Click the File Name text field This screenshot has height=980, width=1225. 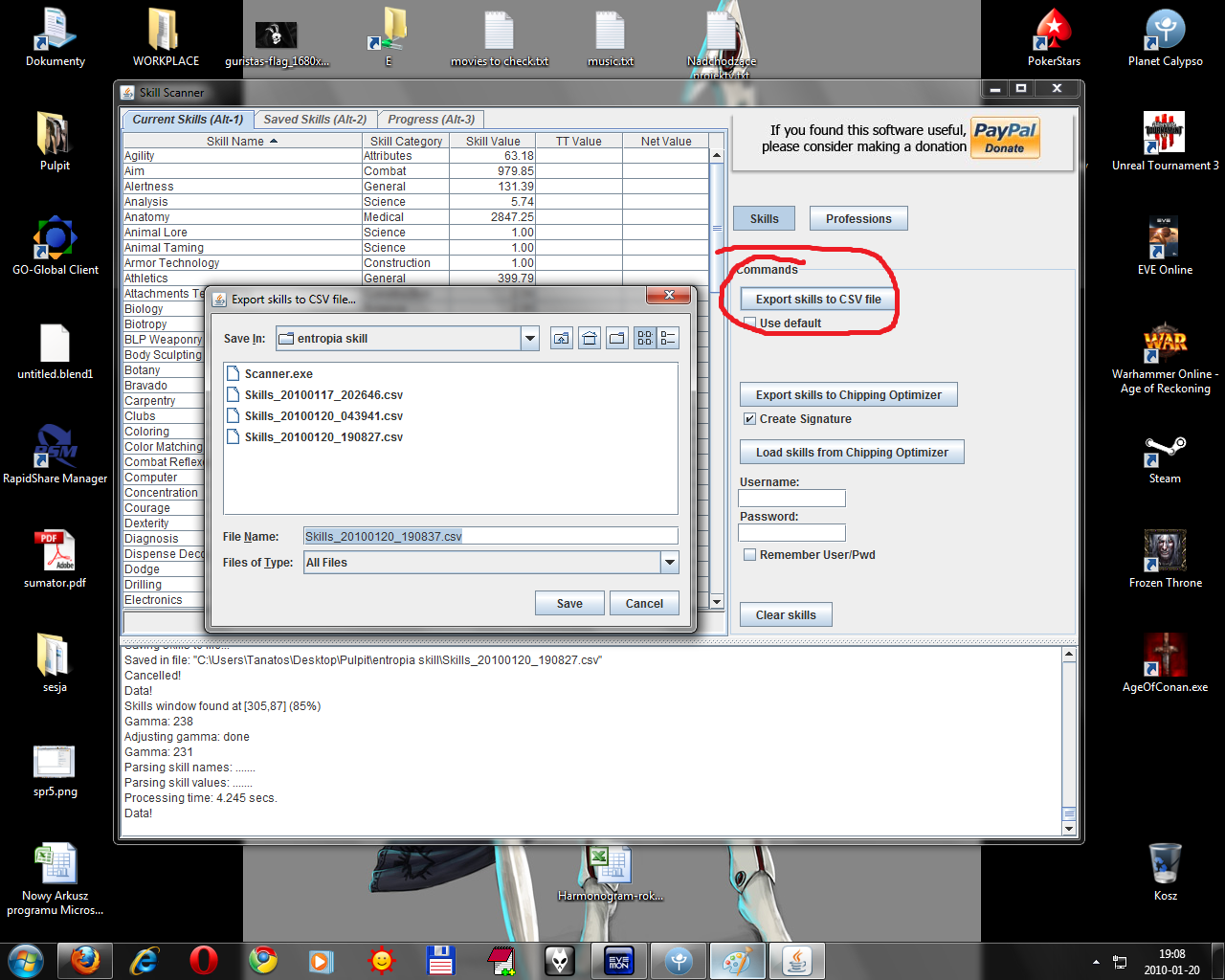click(490, 537)
